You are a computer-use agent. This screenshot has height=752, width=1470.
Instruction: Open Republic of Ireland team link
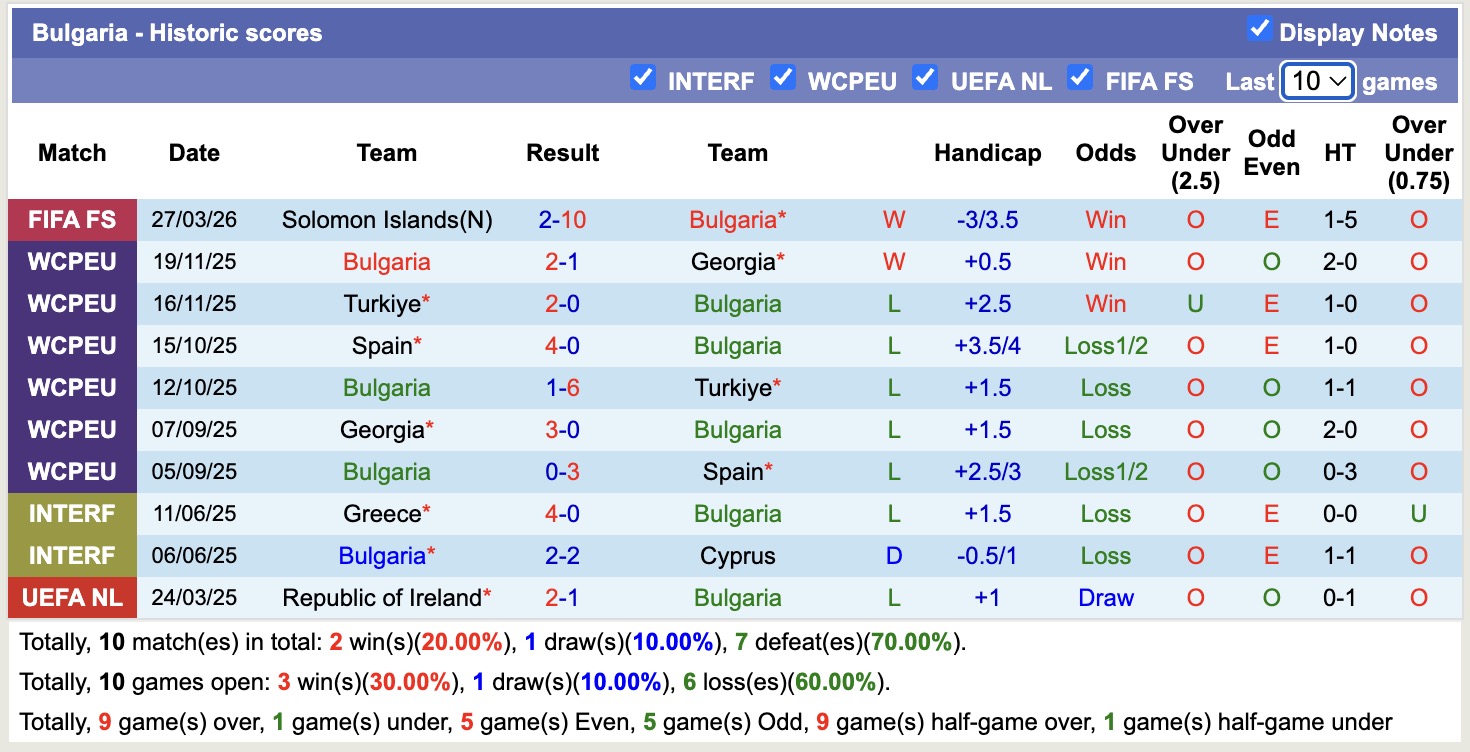[382, 598]
